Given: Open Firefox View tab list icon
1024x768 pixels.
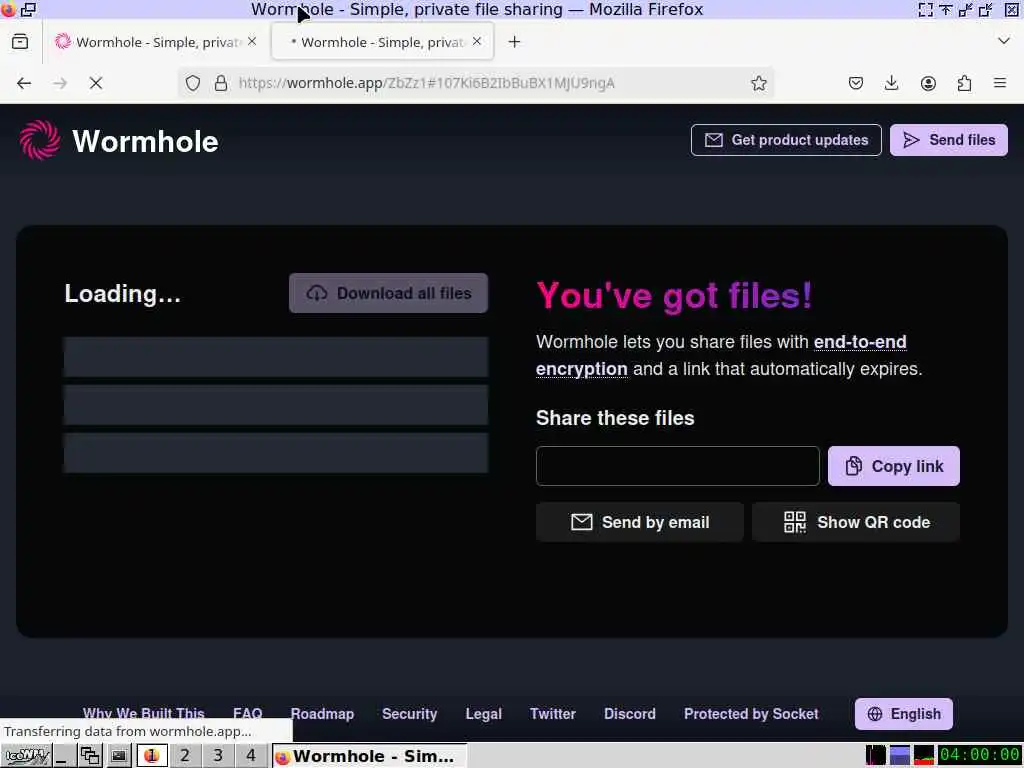Looking at the screenshot, I should (20, 42).
